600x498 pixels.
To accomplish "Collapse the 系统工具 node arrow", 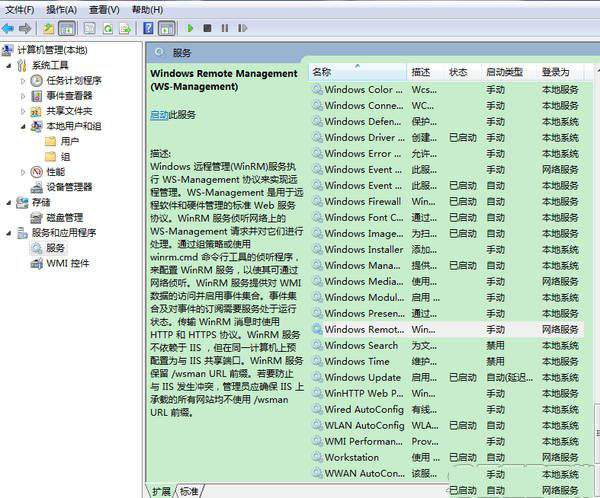I will (x=9, y=65).
